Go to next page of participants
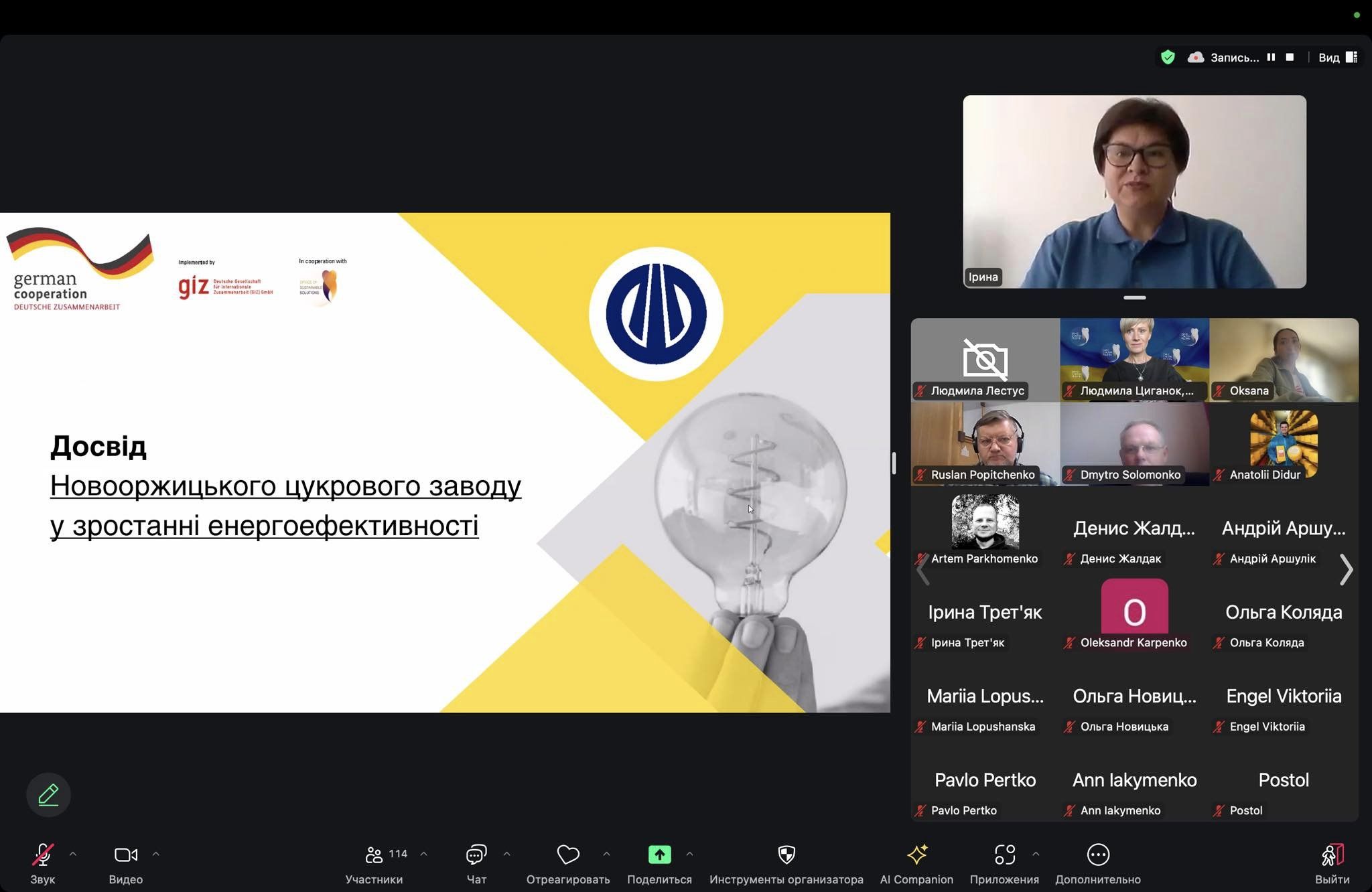The image size is (1372, 892). [1346, 570]
